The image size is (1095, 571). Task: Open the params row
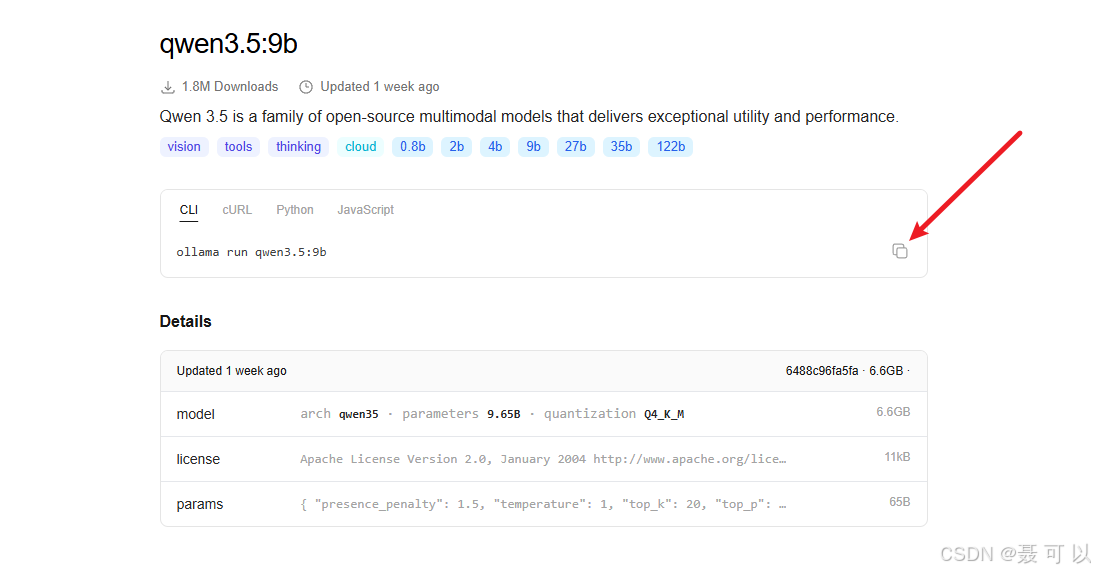pos(543,504)
